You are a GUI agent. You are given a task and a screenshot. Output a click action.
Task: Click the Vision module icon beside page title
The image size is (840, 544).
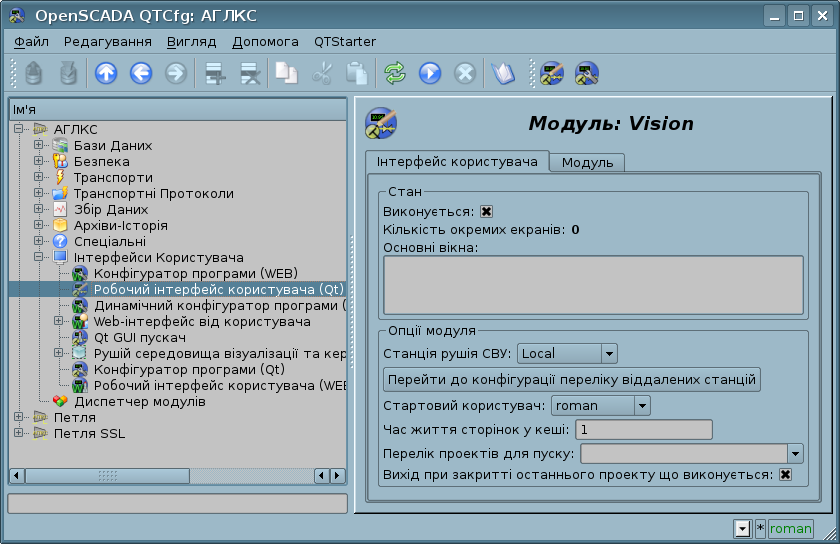pos(381,123)
